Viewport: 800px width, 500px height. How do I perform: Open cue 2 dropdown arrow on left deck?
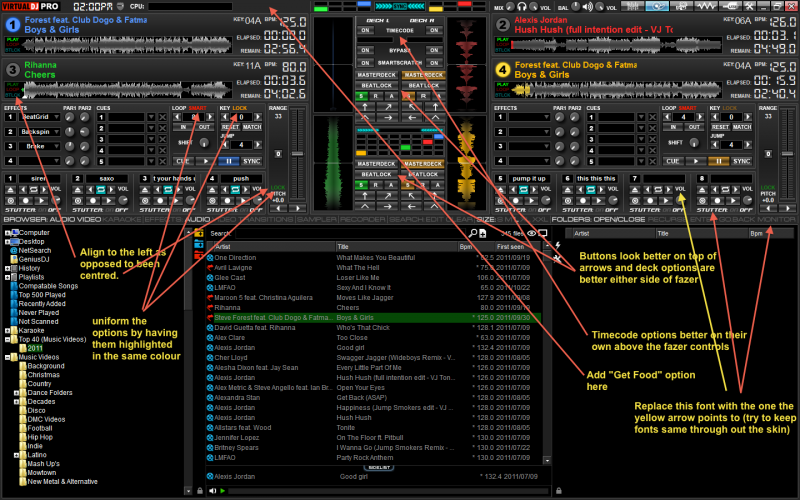tap(151, 129)
